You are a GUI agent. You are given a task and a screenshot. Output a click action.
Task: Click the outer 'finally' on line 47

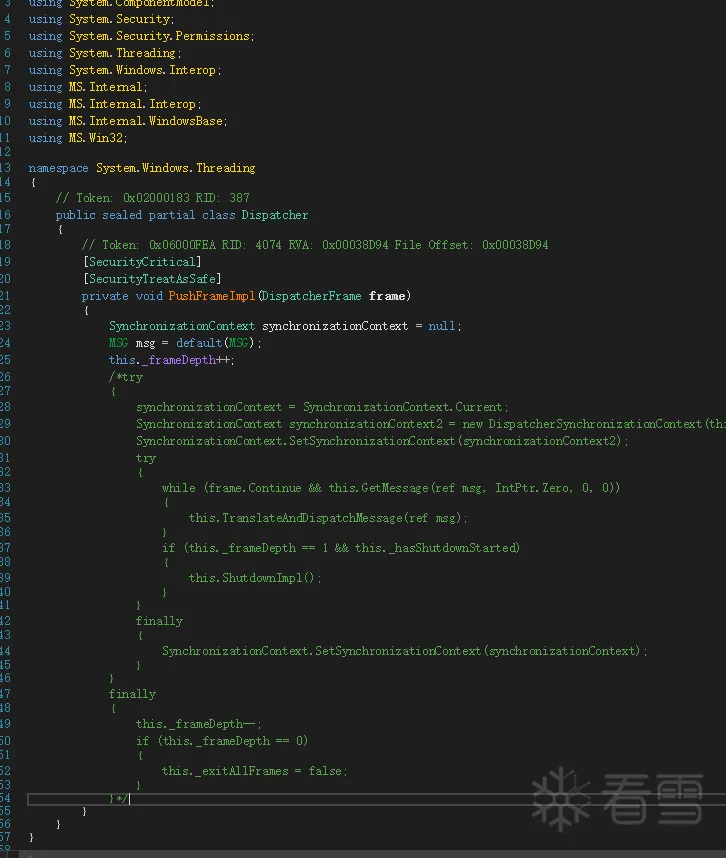point(132,694)
